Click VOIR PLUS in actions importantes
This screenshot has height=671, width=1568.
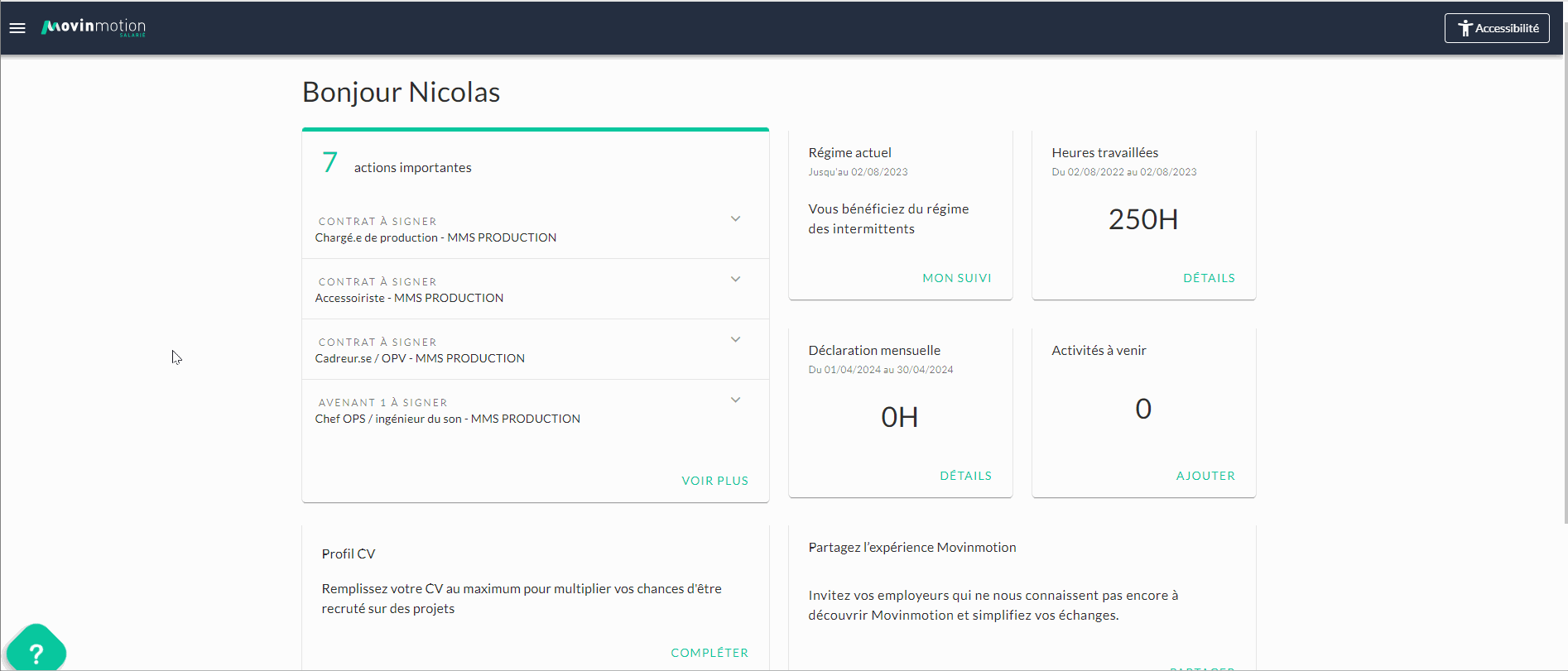(x=714, y=481)
